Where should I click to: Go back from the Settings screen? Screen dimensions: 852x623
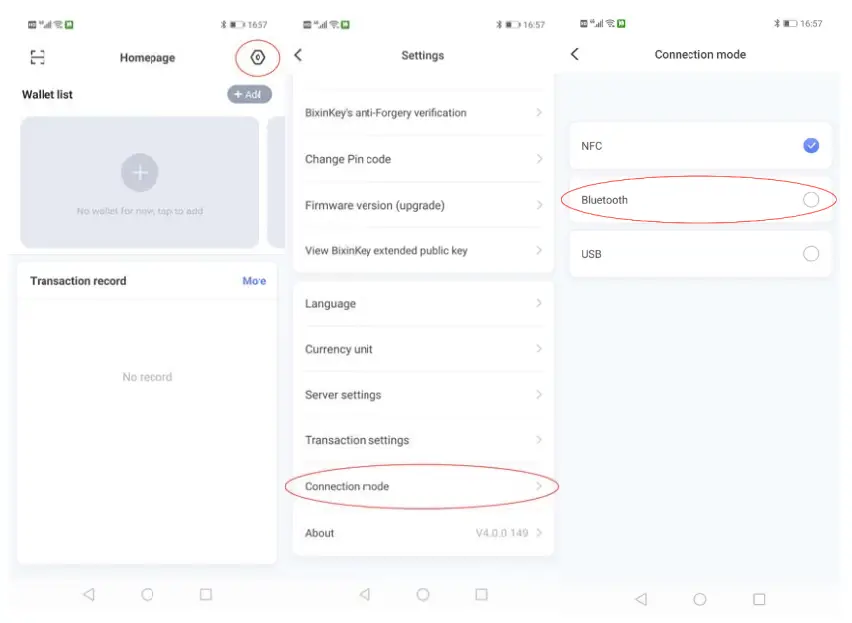[x=298, y=55]
